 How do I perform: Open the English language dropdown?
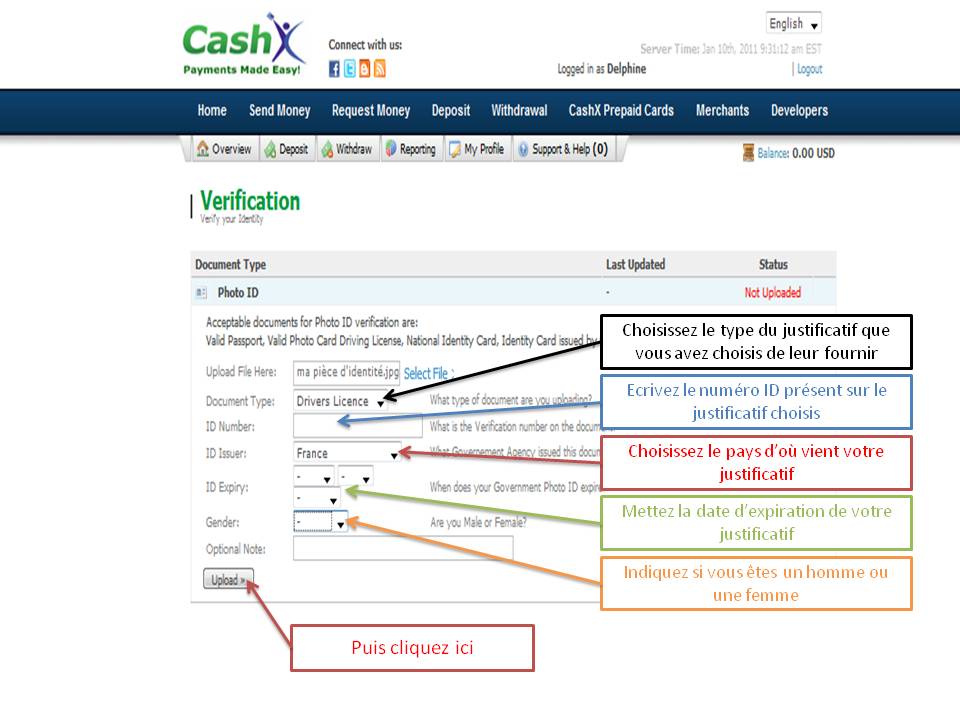coord(793,24)
